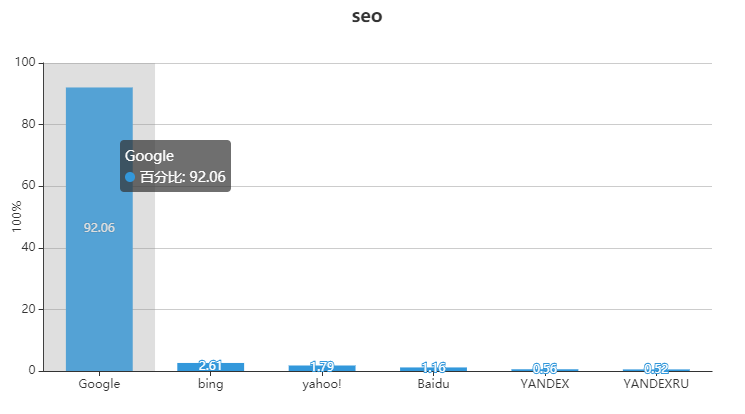Click the yahoo! bar
Viewport: 745px width, 414px height.
point(322,368)
